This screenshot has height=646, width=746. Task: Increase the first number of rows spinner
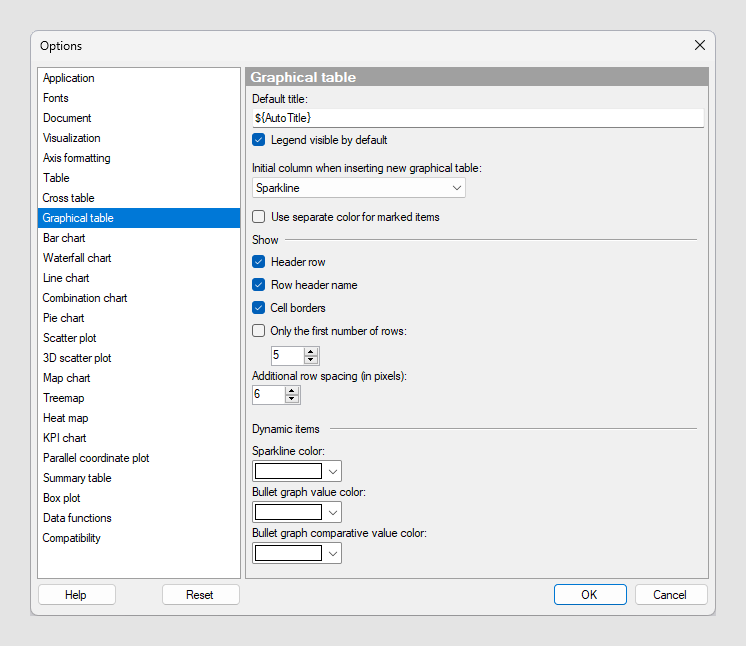311,352
